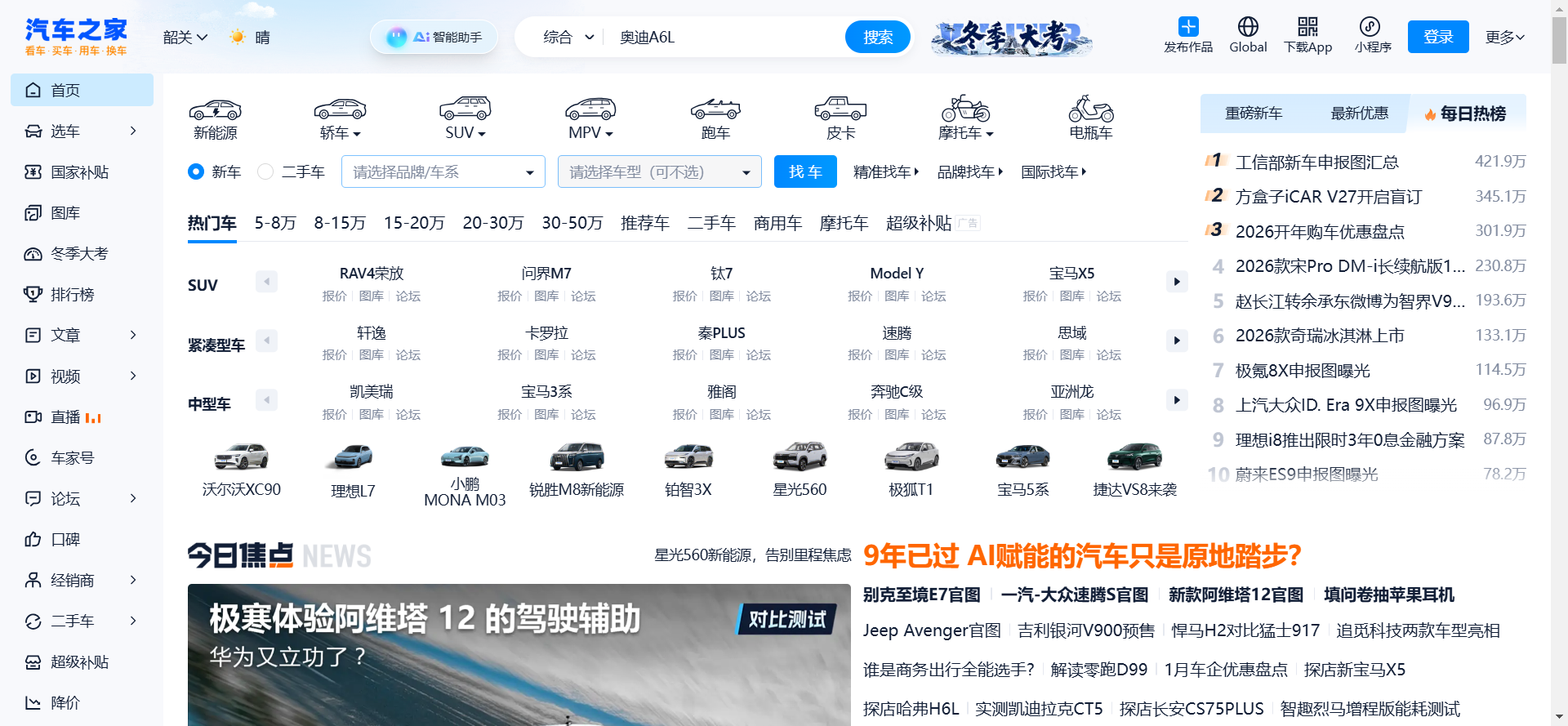The width and height of the screenshot is (1568, 726).
Task: Open 直播 live stream in the sidebar
Action: coord(82,416)
